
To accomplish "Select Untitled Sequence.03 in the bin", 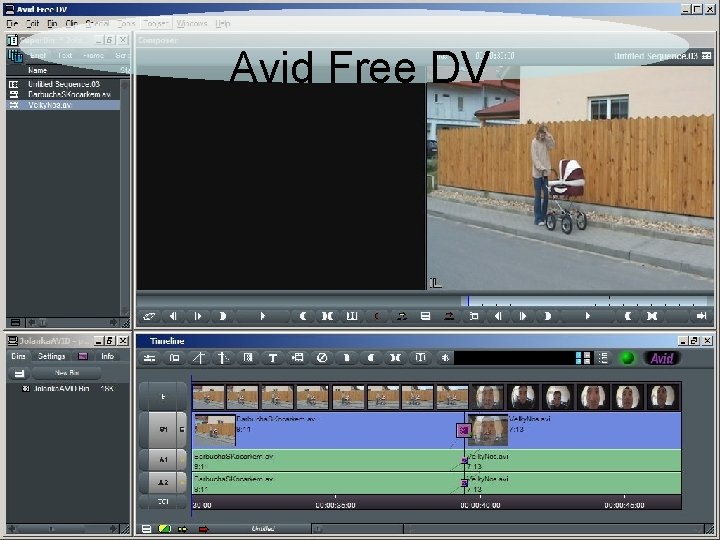I will click(63, 84).
